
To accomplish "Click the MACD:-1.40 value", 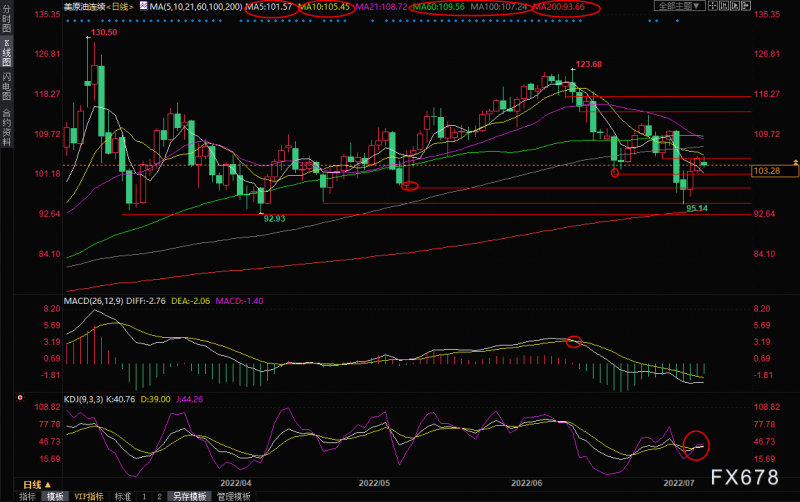I will (239, 301).
